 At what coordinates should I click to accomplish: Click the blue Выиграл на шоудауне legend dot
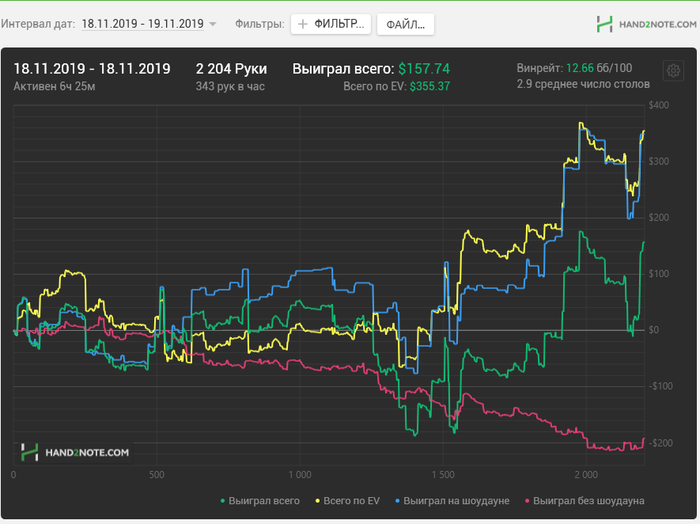pos(398,501)
